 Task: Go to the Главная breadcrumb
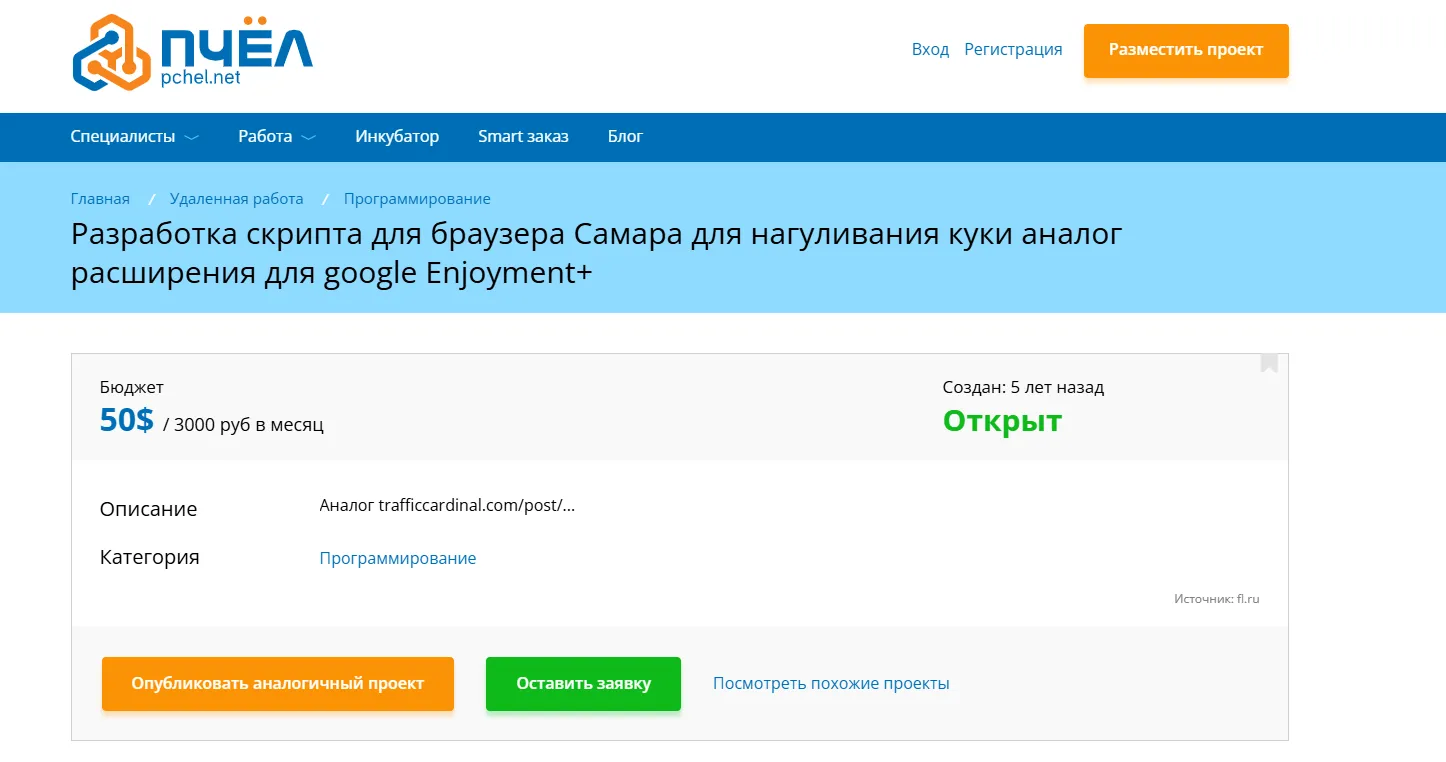[100, 199]
